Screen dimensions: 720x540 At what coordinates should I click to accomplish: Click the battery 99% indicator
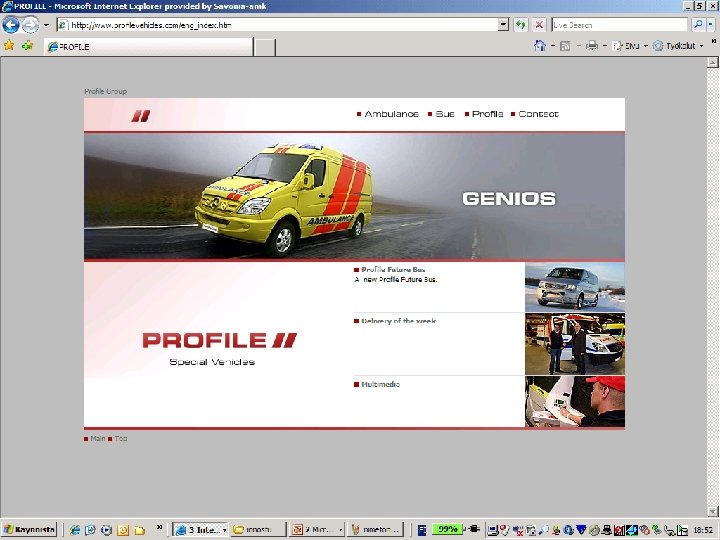(x=447, y=529)
